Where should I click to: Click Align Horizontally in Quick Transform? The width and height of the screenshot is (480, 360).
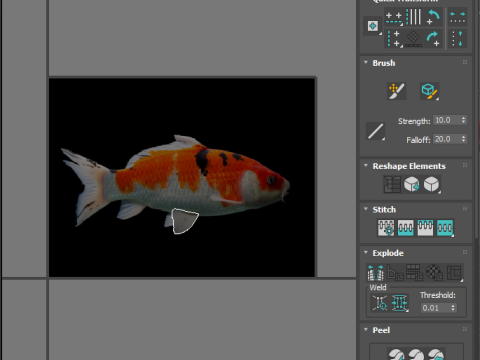(394, 17)
